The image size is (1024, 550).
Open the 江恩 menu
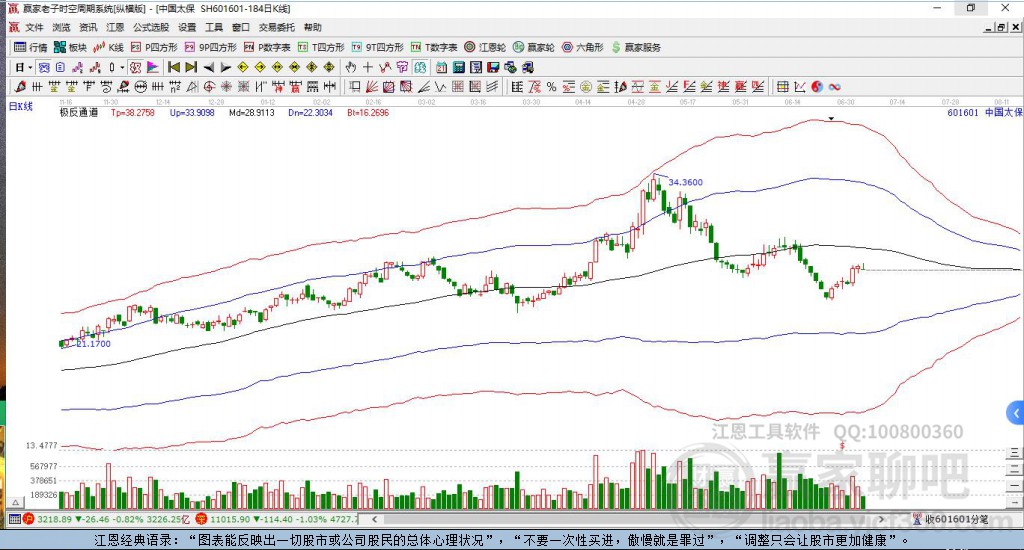pos(115,27)
